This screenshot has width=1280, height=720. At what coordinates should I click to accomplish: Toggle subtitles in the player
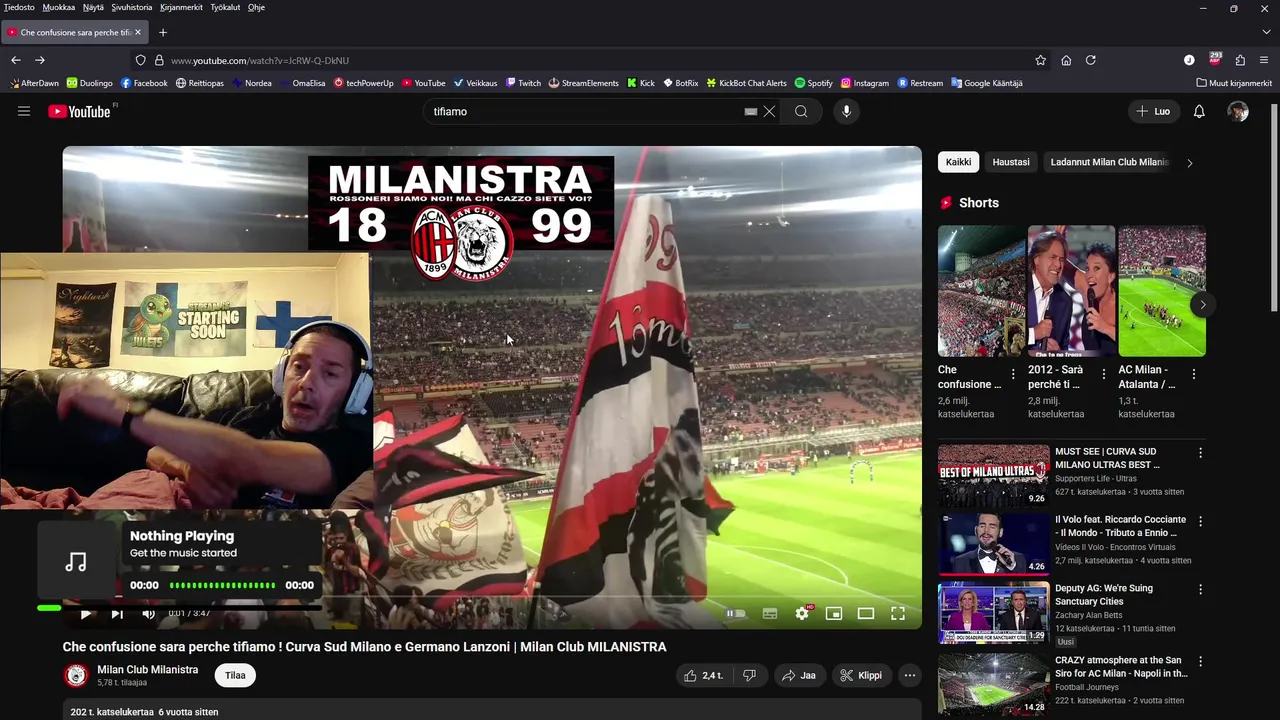tap(769, 613)
